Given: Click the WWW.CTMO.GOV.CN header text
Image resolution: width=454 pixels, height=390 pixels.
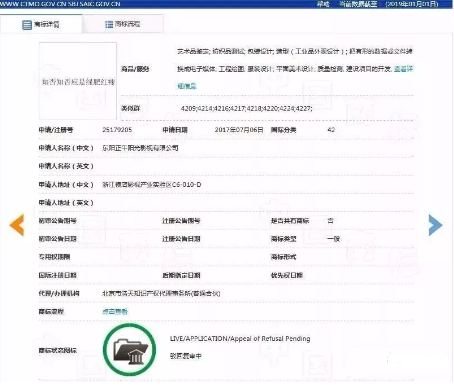Looking at the screenshot, I should [60, 4].
